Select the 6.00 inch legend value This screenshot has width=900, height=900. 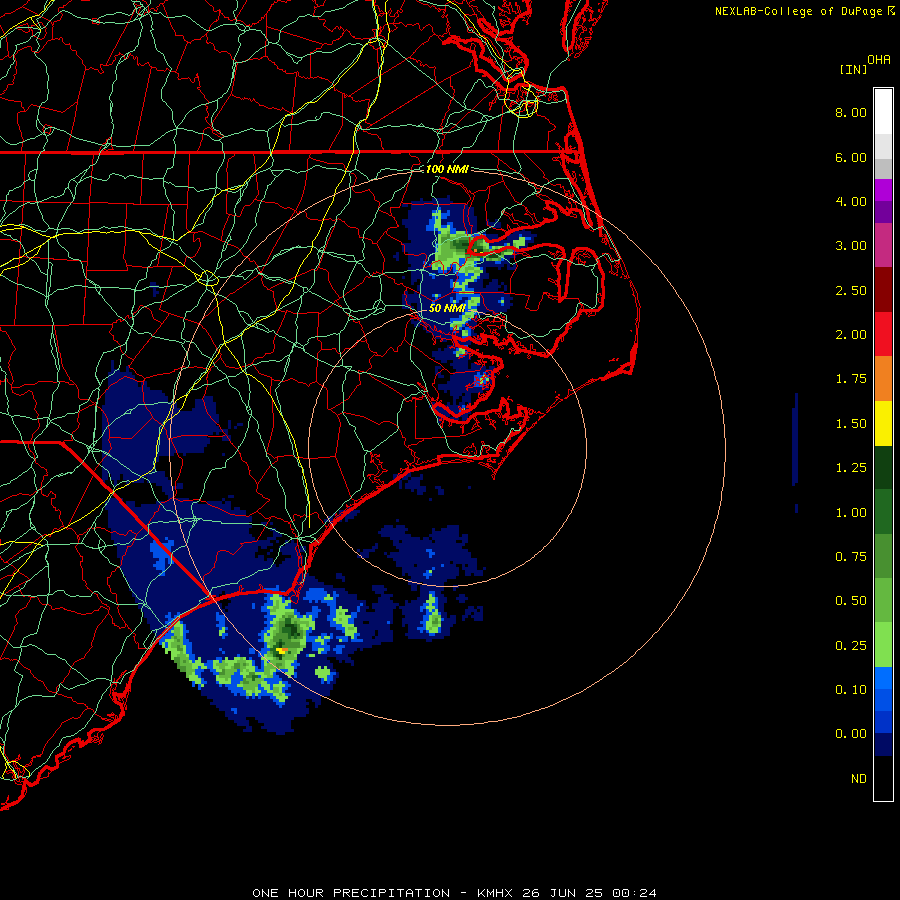pyautogui.click(x=851, y=157)
